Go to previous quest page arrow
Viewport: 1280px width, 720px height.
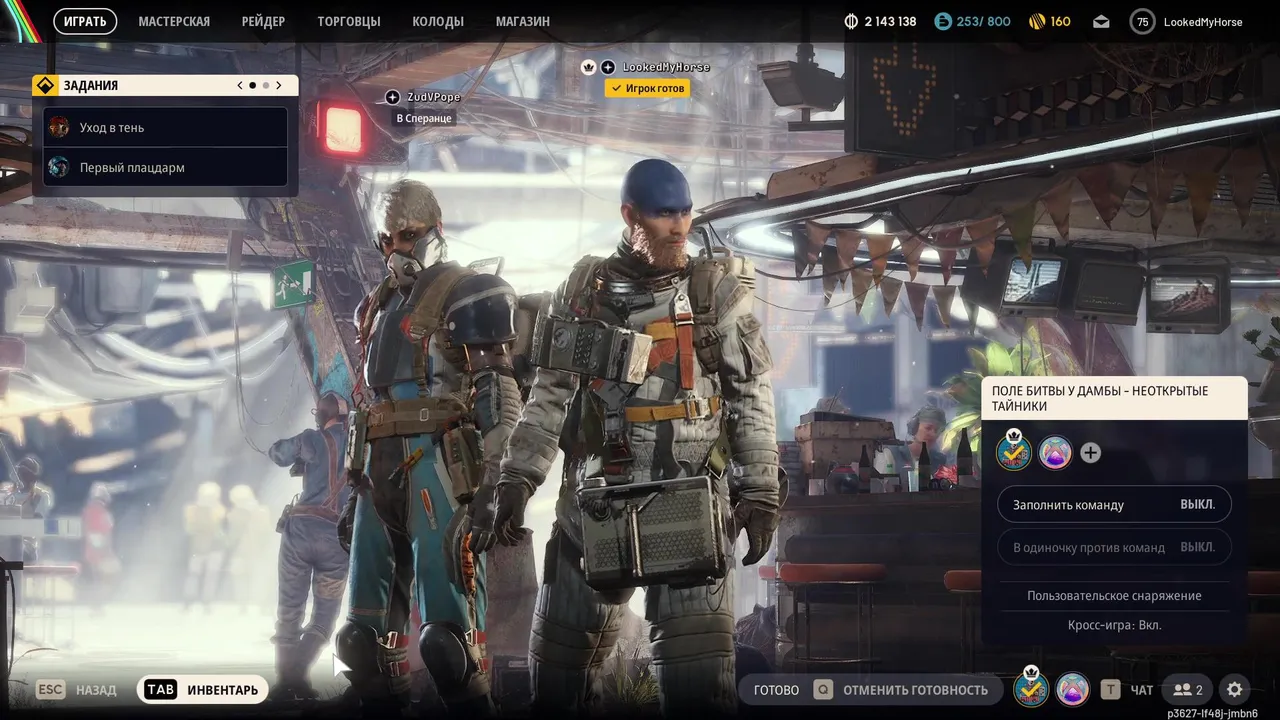pos(240,85)
